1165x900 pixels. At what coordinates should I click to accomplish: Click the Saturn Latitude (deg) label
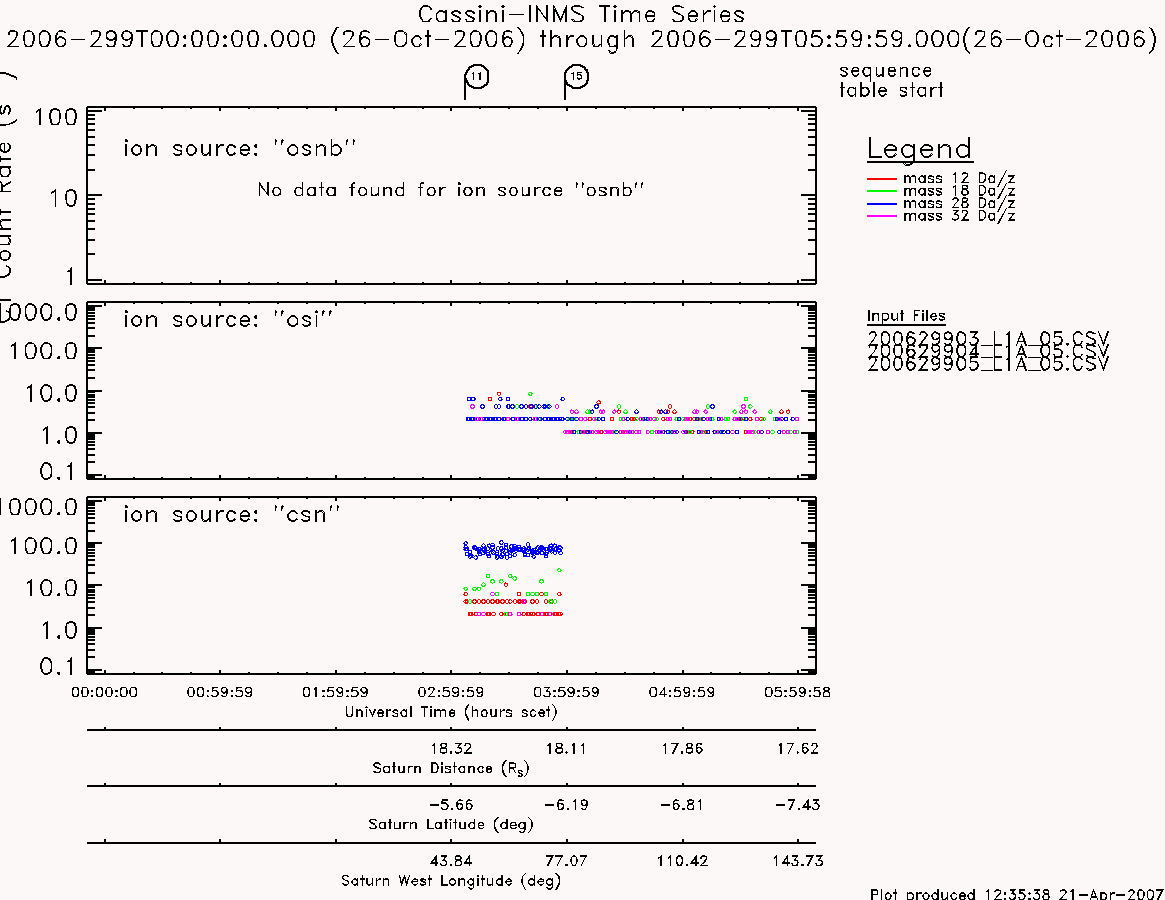450,824
